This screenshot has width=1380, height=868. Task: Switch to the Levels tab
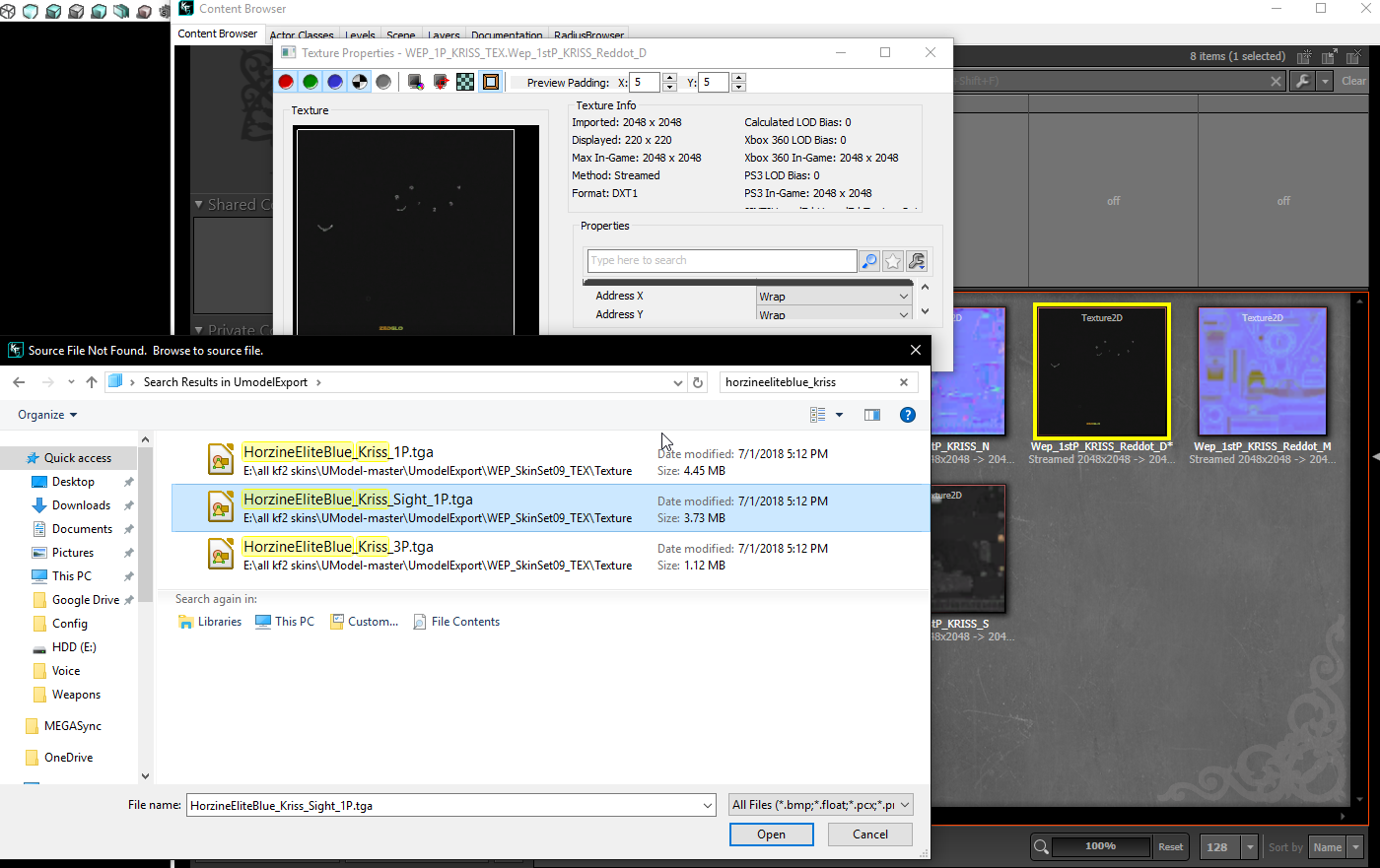(360, 35)
